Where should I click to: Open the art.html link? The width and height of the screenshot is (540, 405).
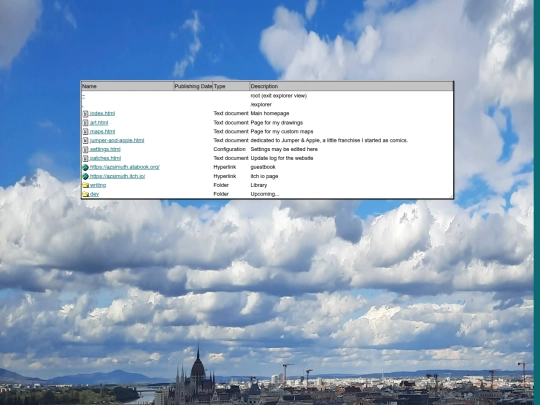(x=99, y=123)
